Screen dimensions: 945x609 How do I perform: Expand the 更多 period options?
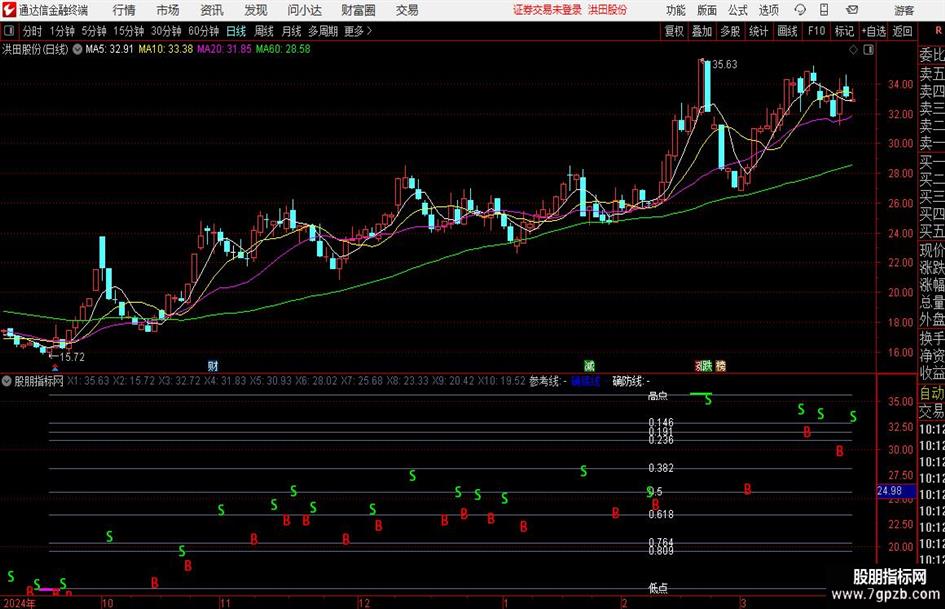pos(358,31)
